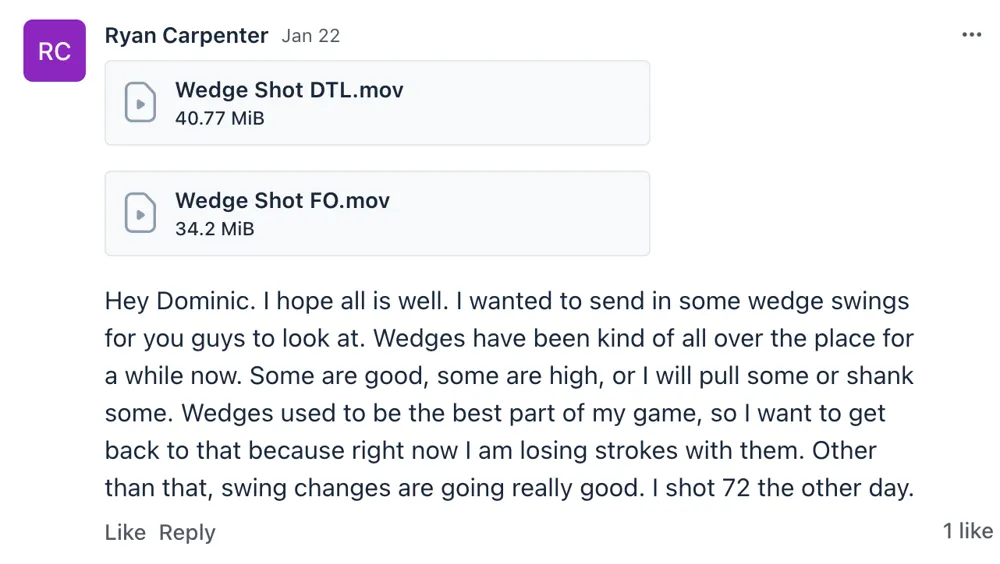Click the comment line starting 'for you guys'
The width and height of the screenshot is (1000, 564).
point(509,338)
